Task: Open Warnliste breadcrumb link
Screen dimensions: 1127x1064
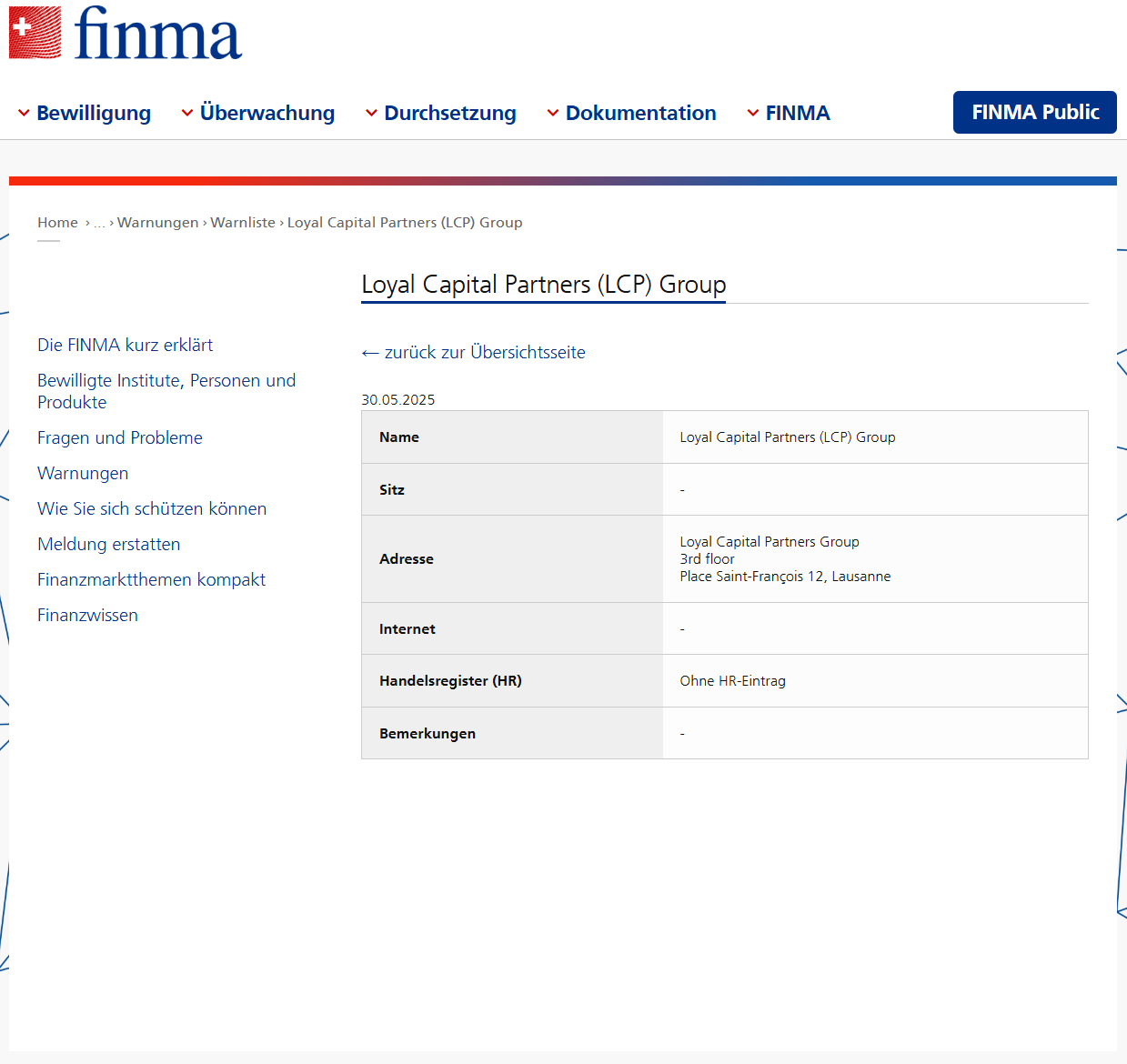Action: (243, 222)
